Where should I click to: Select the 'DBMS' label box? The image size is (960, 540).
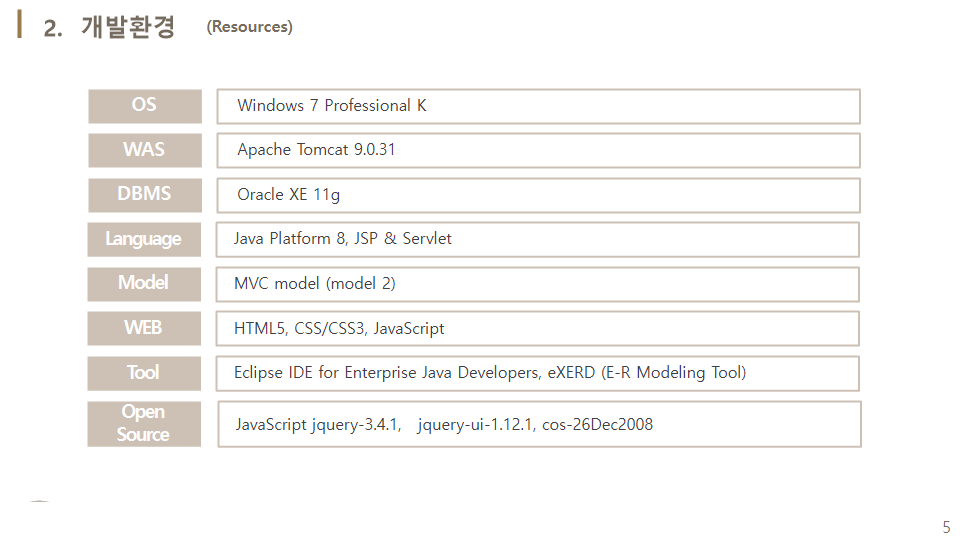pos(144,195)
